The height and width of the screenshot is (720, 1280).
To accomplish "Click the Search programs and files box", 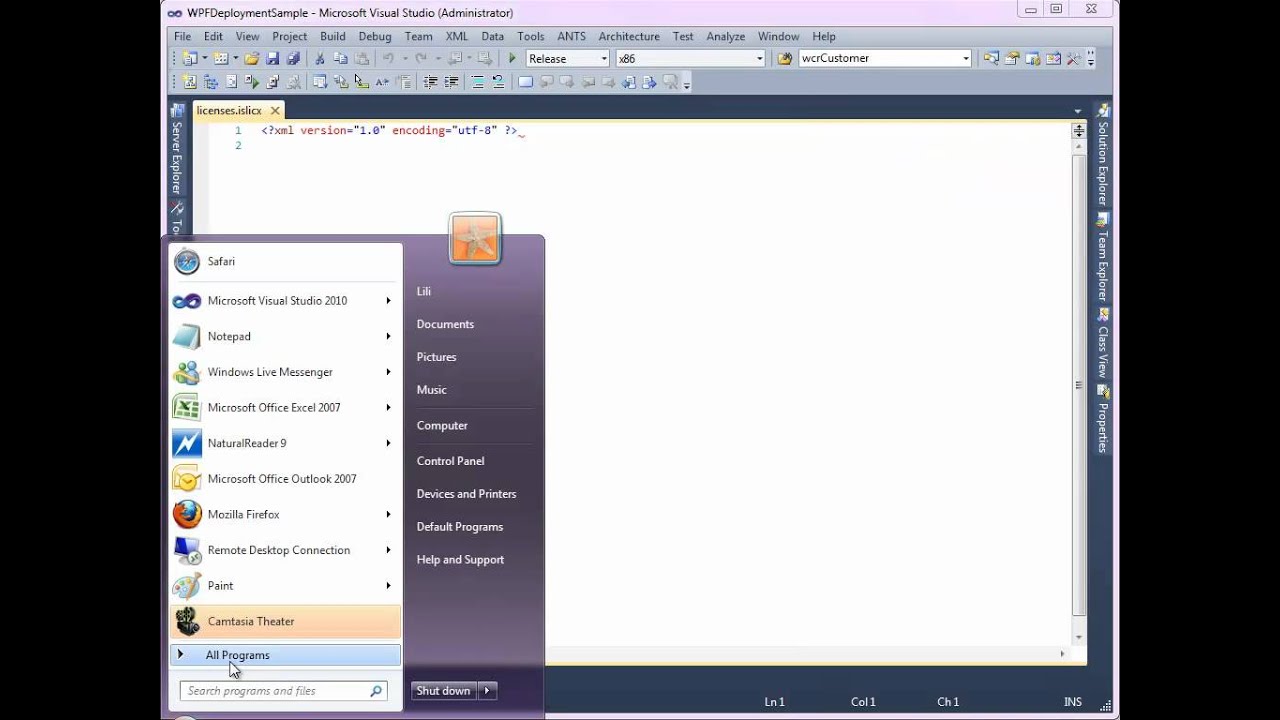I will pos(284,691).
